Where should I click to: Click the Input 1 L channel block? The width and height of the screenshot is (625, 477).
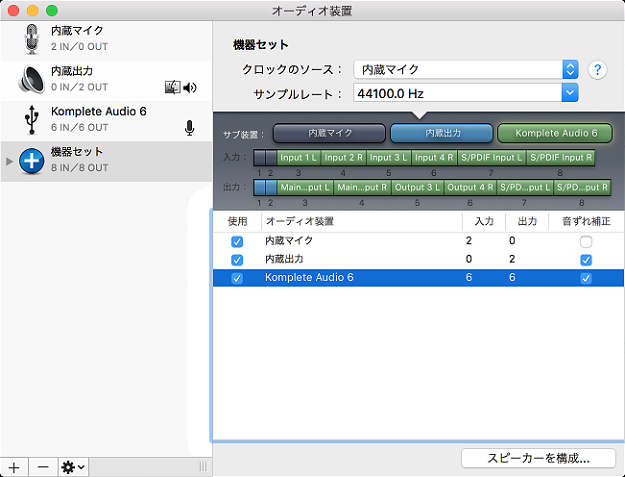point(298,158)
